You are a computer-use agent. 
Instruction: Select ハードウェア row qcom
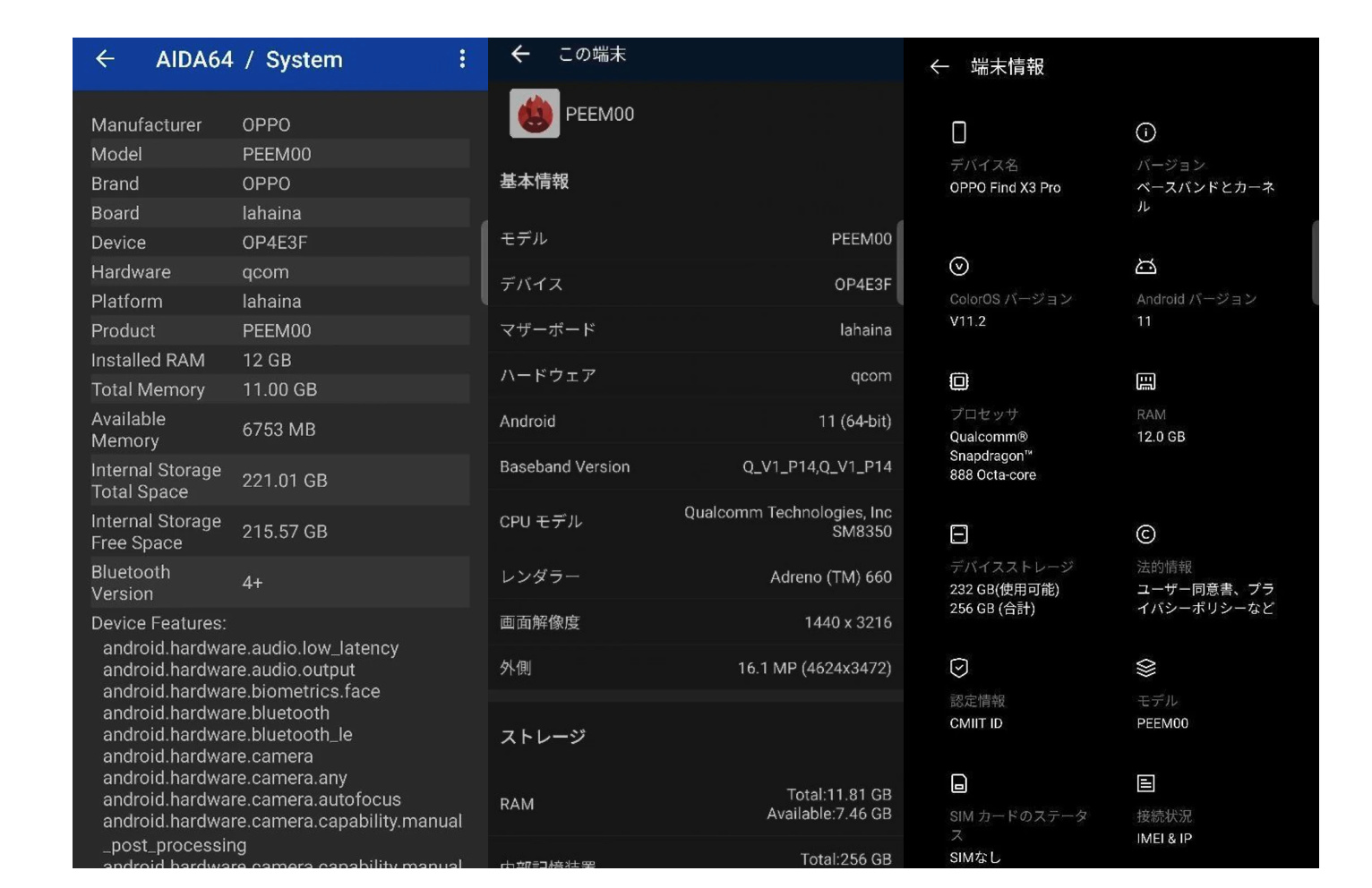pyautogui.click(x=695, y=376)
